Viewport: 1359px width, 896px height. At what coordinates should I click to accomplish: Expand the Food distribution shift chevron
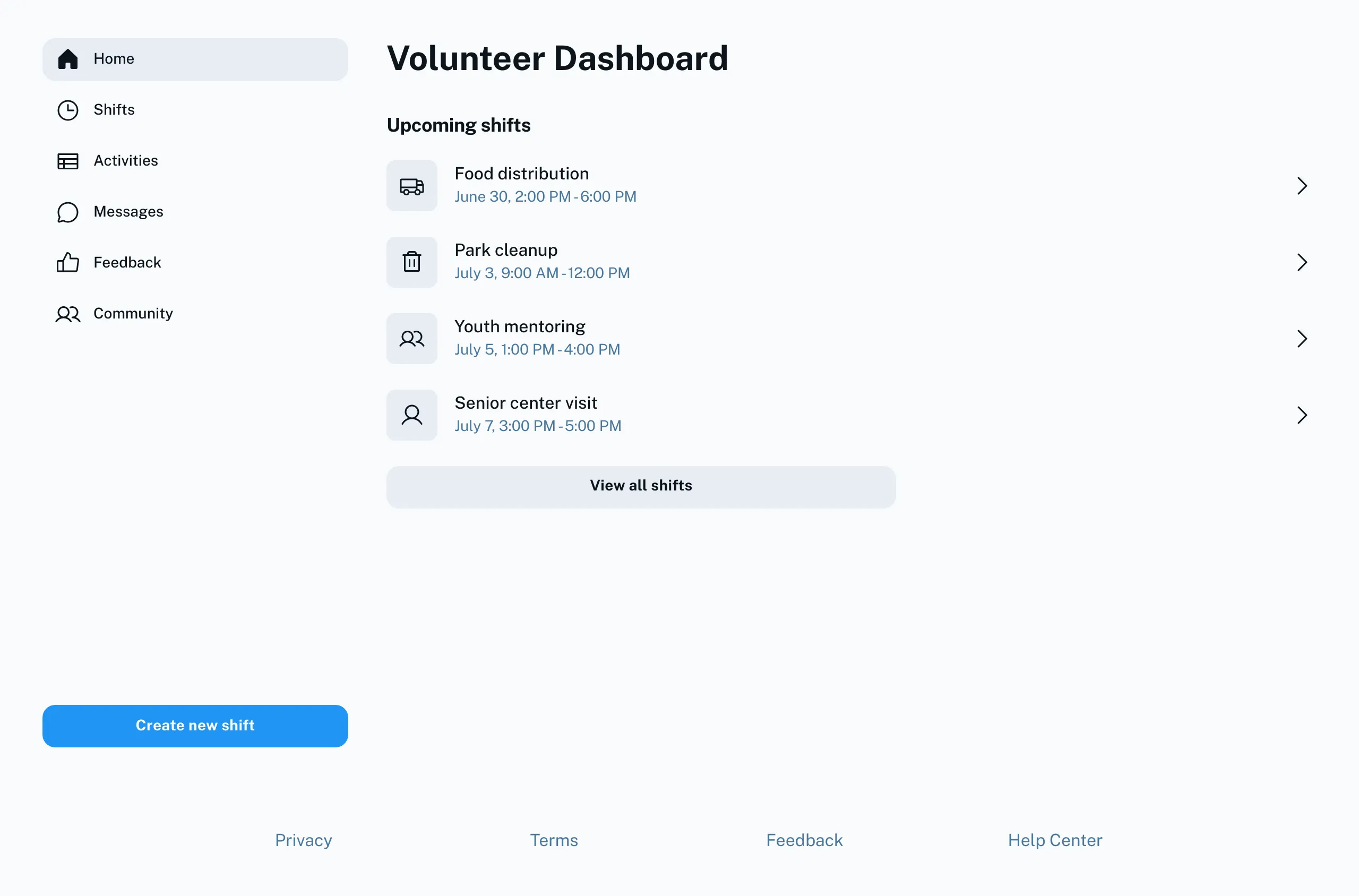point(1301,186)
